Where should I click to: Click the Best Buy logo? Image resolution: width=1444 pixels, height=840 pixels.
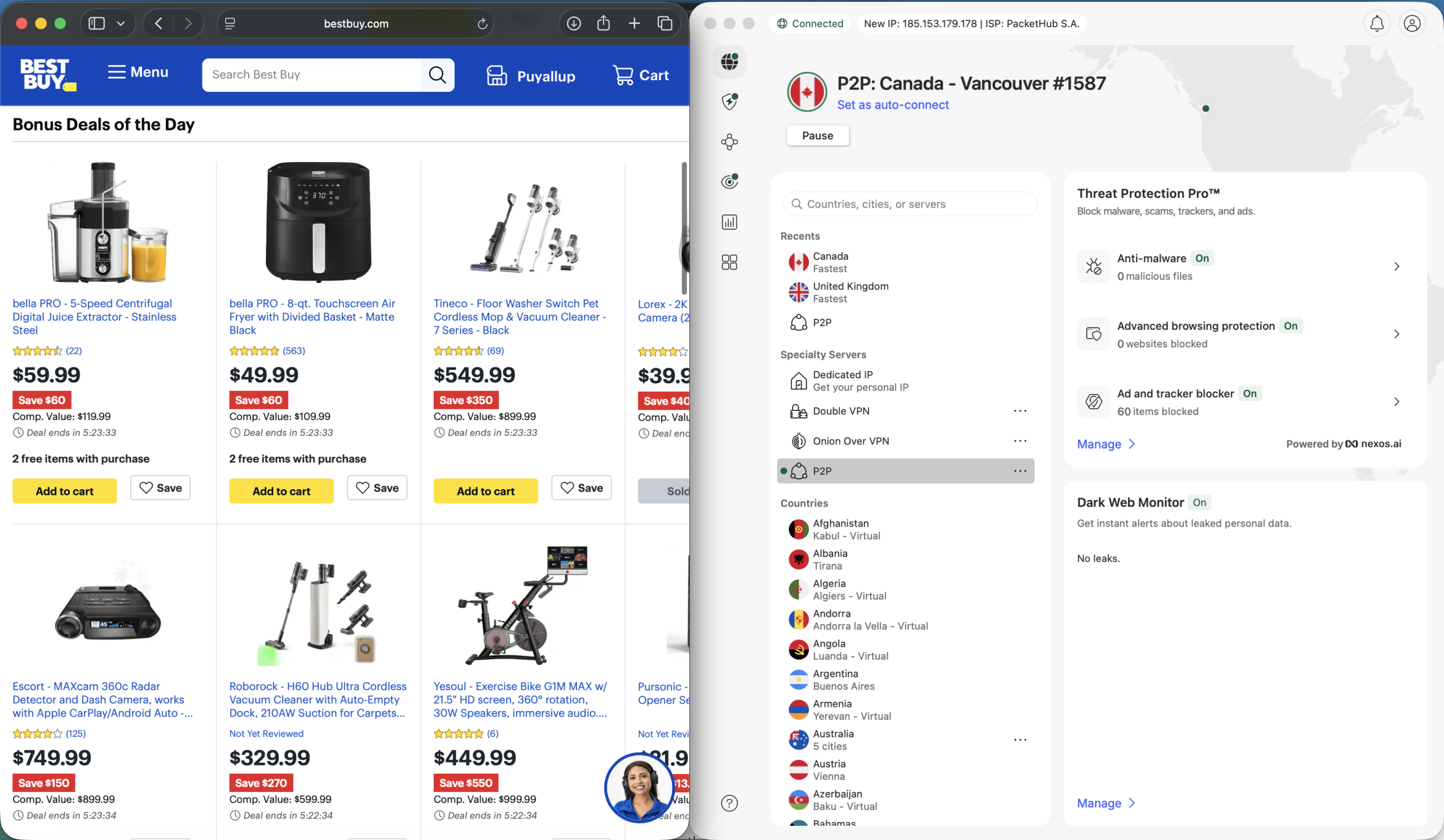[47, 74]
